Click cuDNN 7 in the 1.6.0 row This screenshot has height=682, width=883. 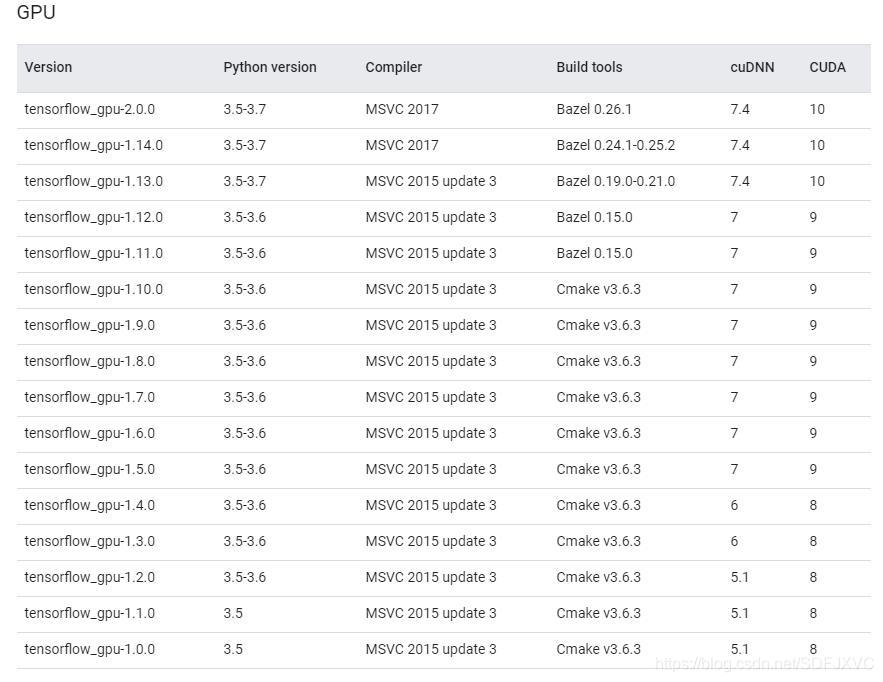click(x=734, y=434)
